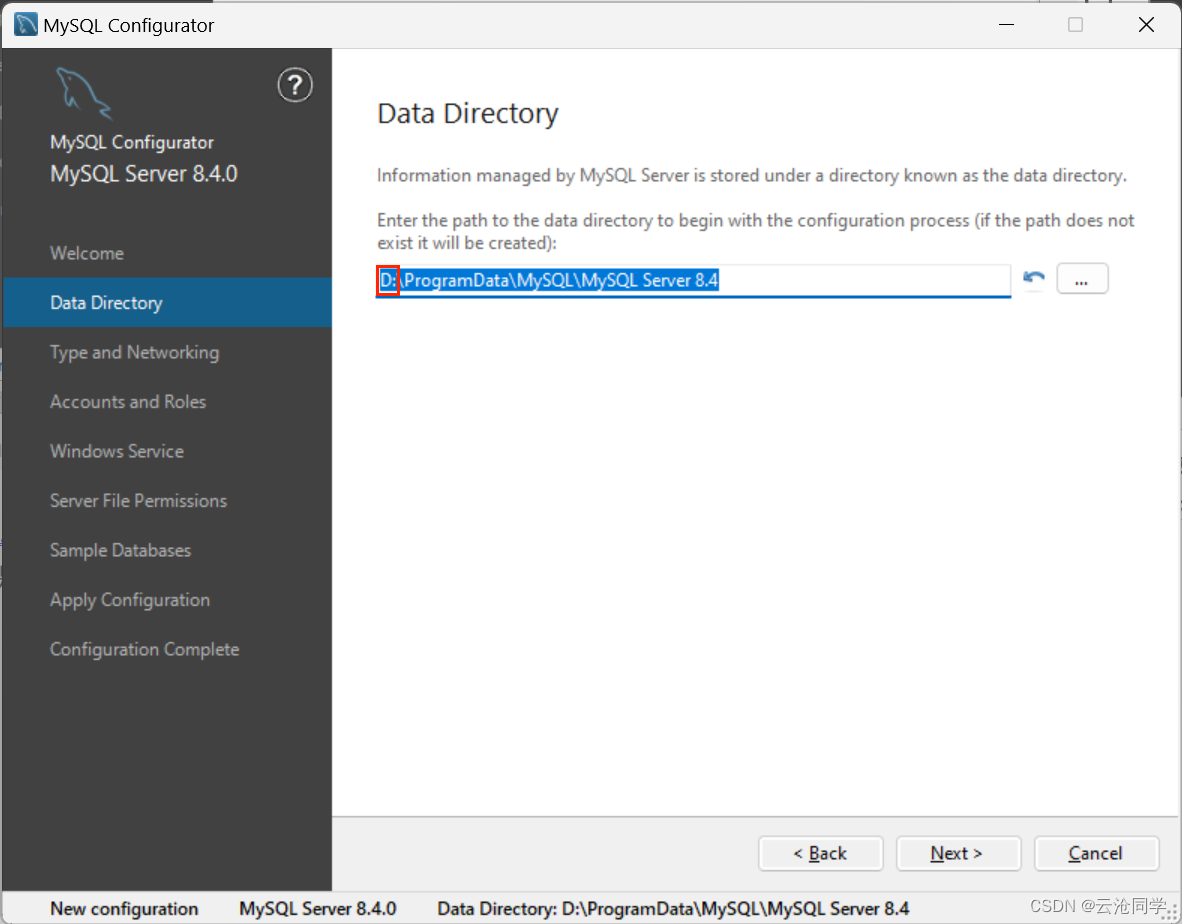Click the 'Enter the path to the data directory' instruction

pyautogui.click(x=755, y=231)
